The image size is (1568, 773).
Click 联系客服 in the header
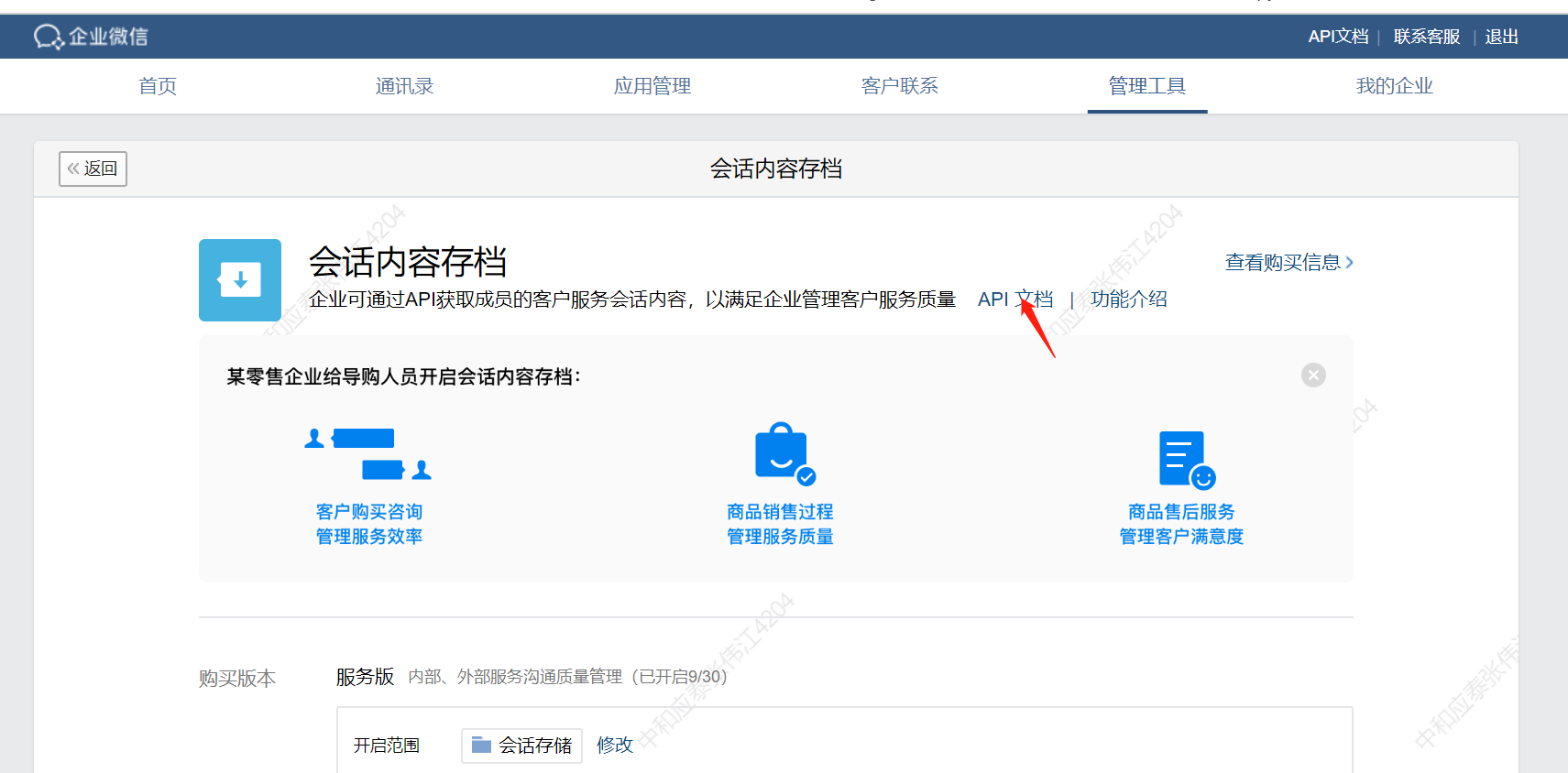(x=1427, y=37)
